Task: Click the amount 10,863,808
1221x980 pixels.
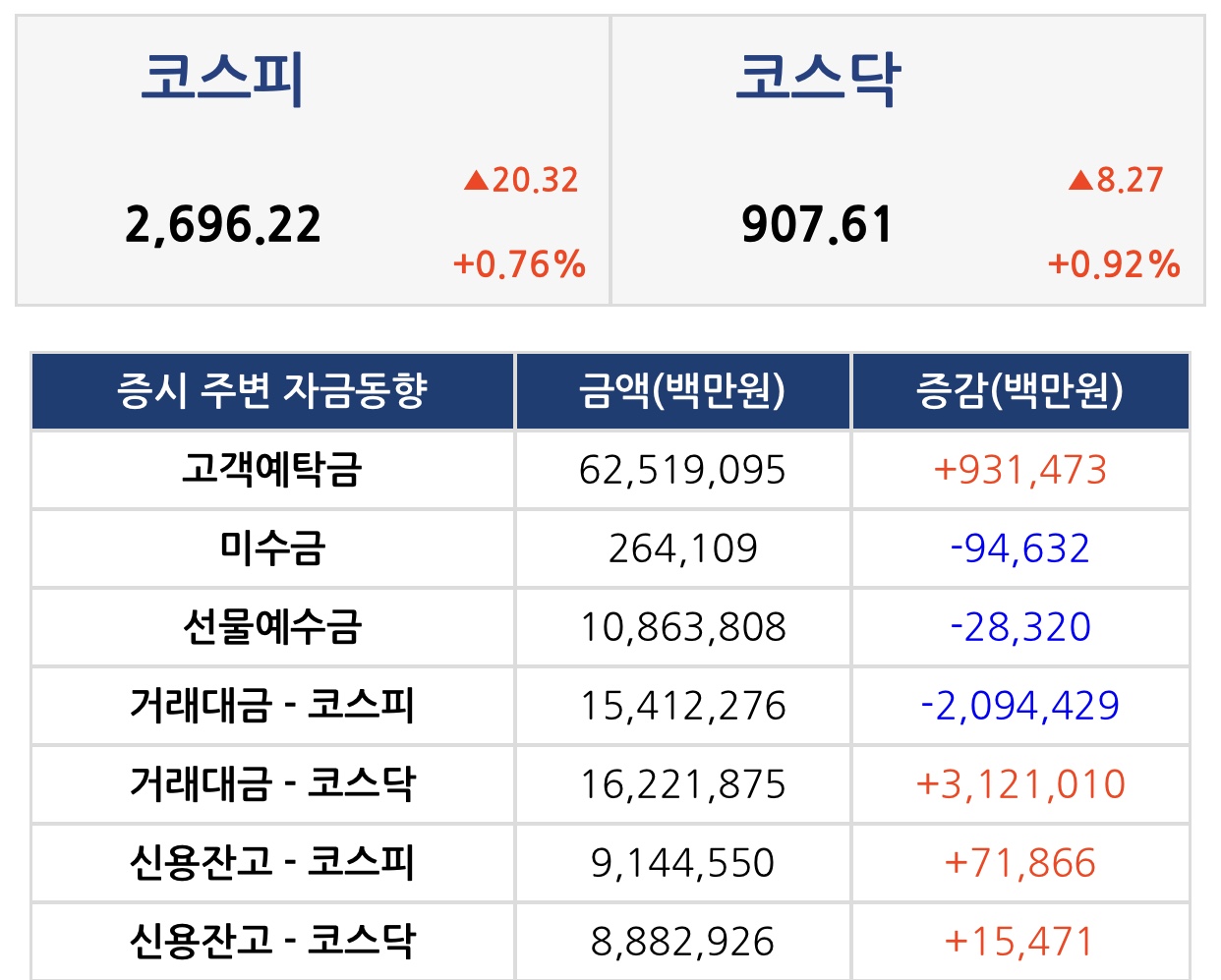Action: [x=682, y=627]
